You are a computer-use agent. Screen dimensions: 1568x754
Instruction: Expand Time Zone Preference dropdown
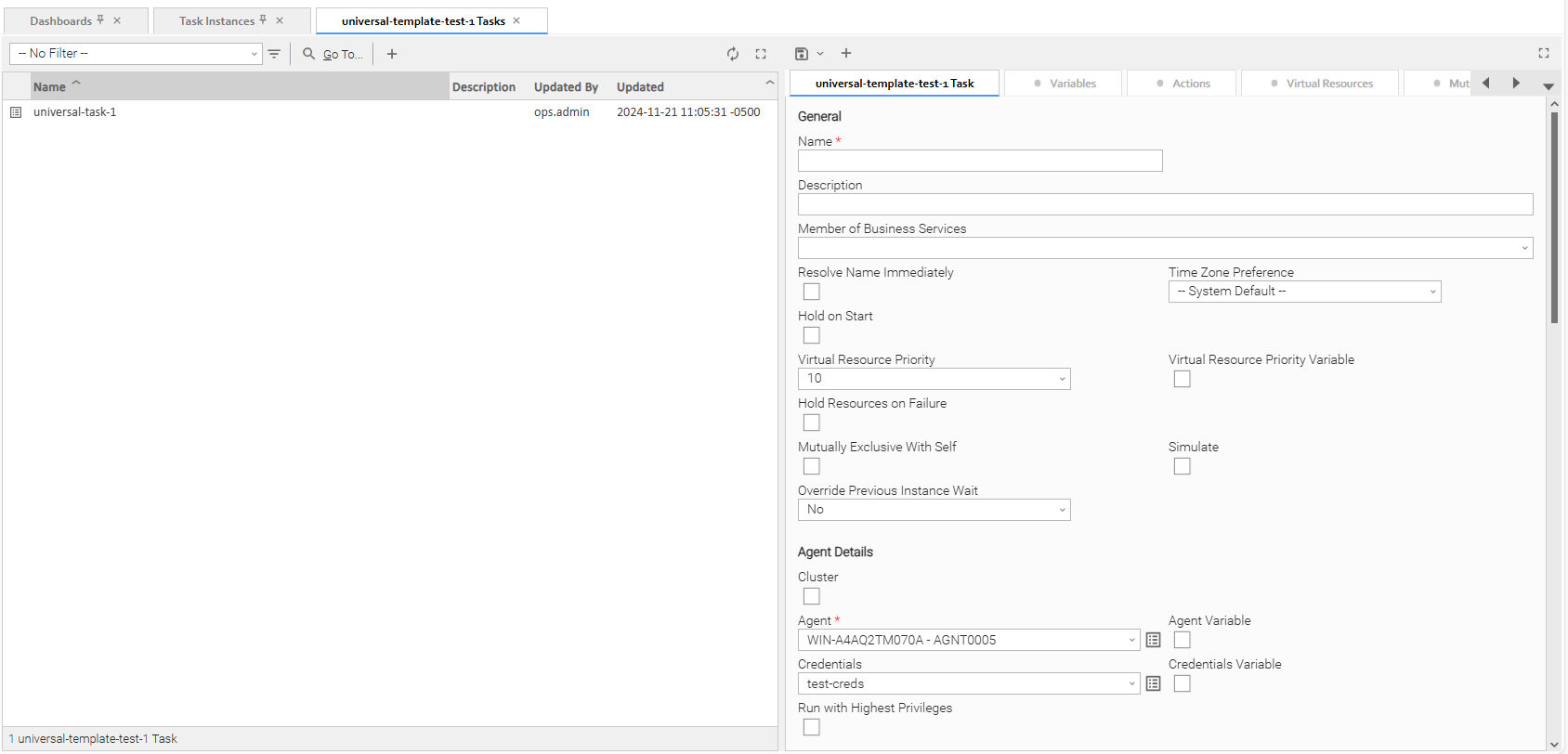(1304, 292)
